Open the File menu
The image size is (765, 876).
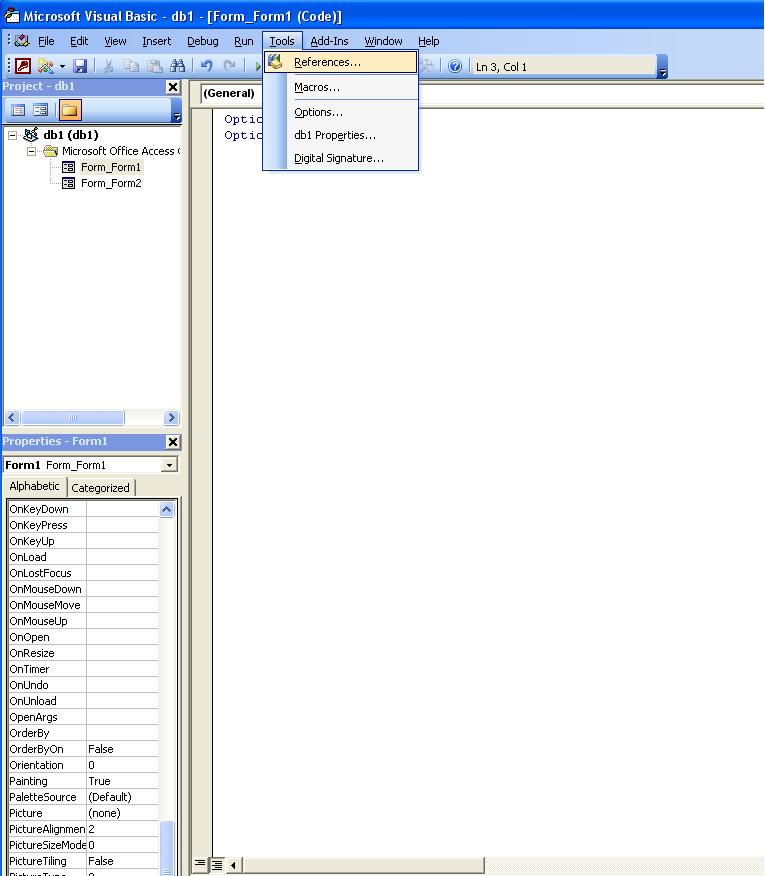coord(46,41)
